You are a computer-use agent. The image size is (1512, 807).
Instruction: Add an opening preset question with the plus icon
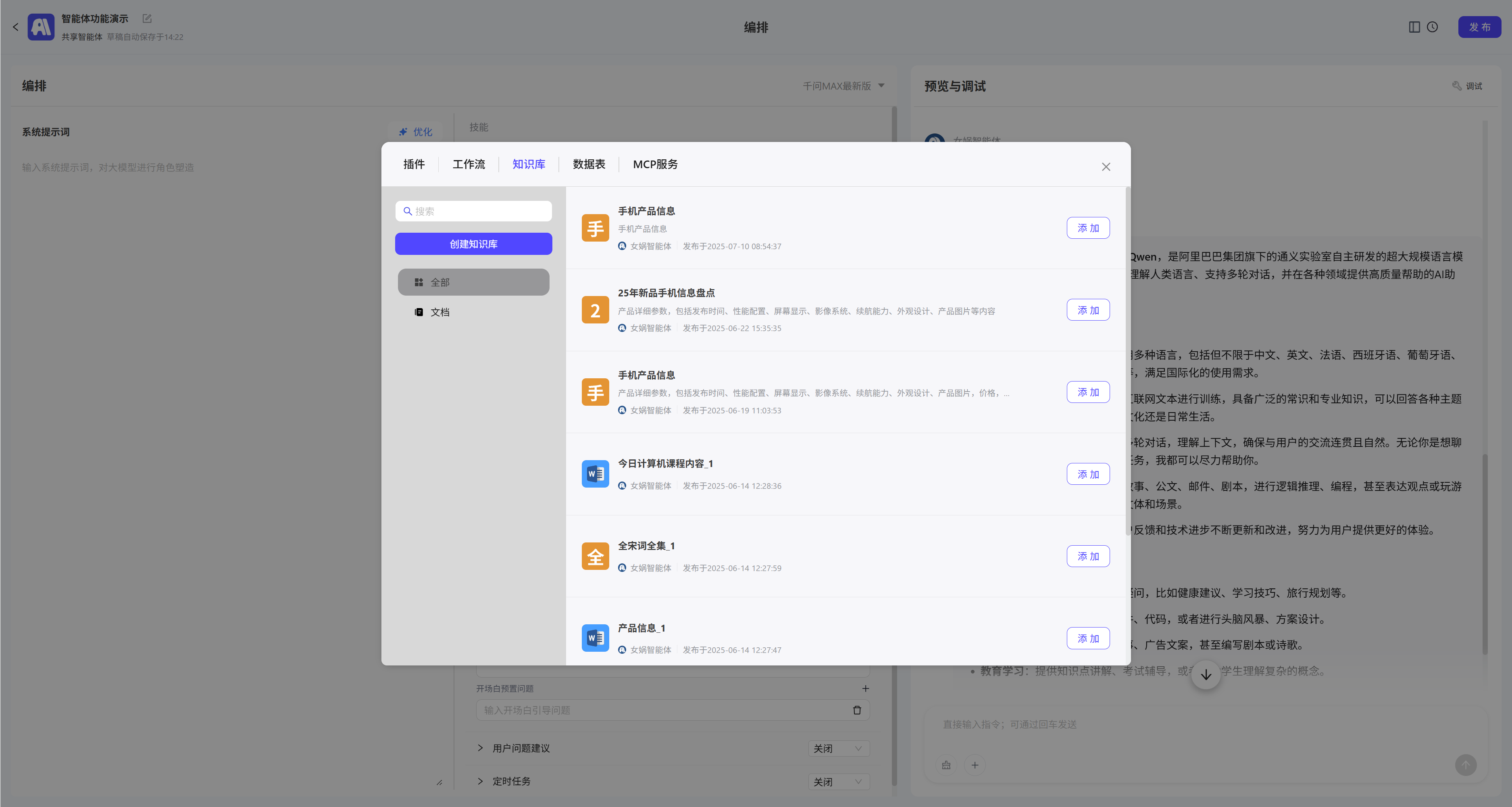click(865, 688)
